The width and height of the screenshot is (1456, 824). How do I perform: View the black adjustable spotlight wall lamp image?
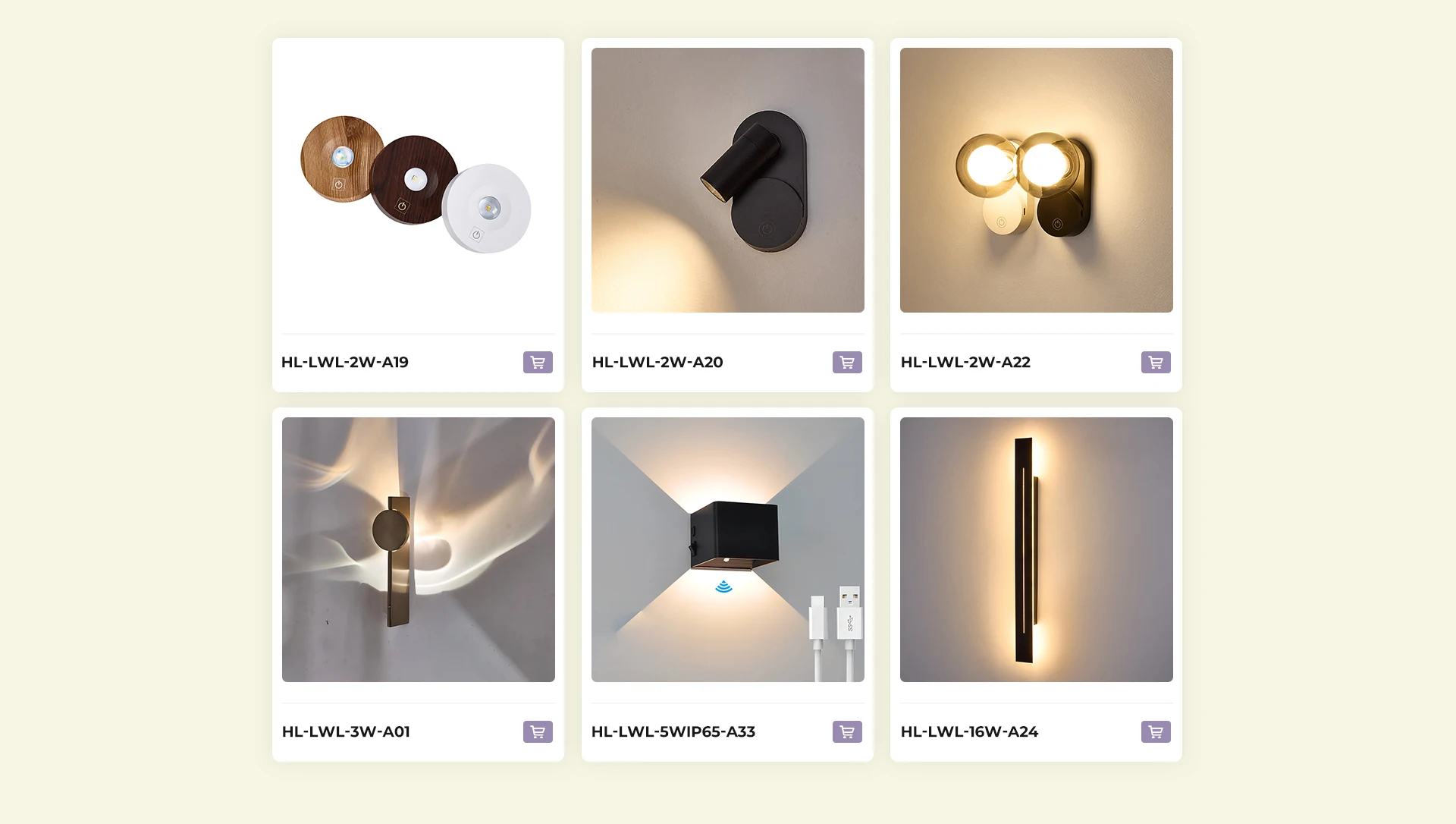coord(728,181)
